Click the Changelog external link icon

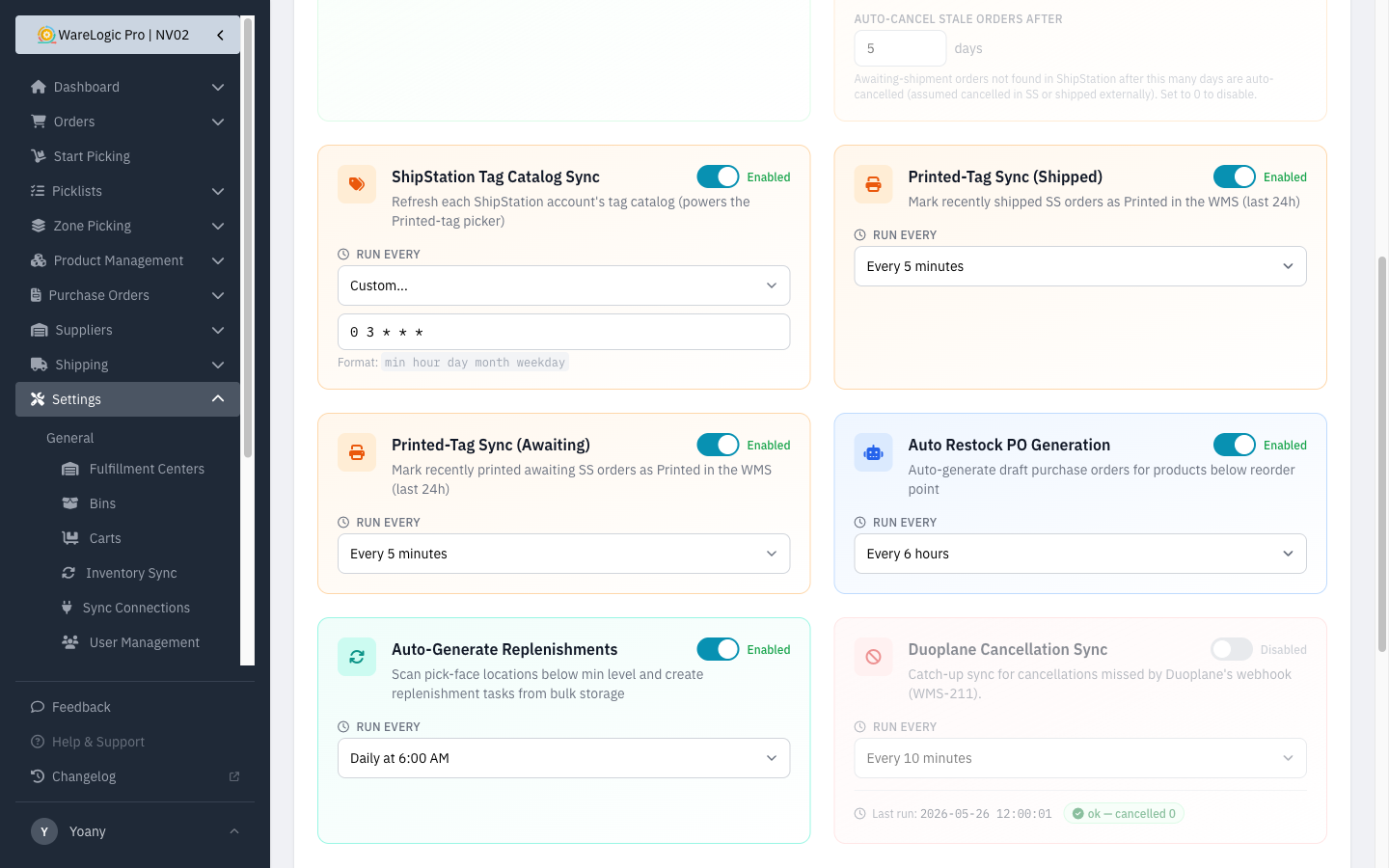tap(233, 776)
